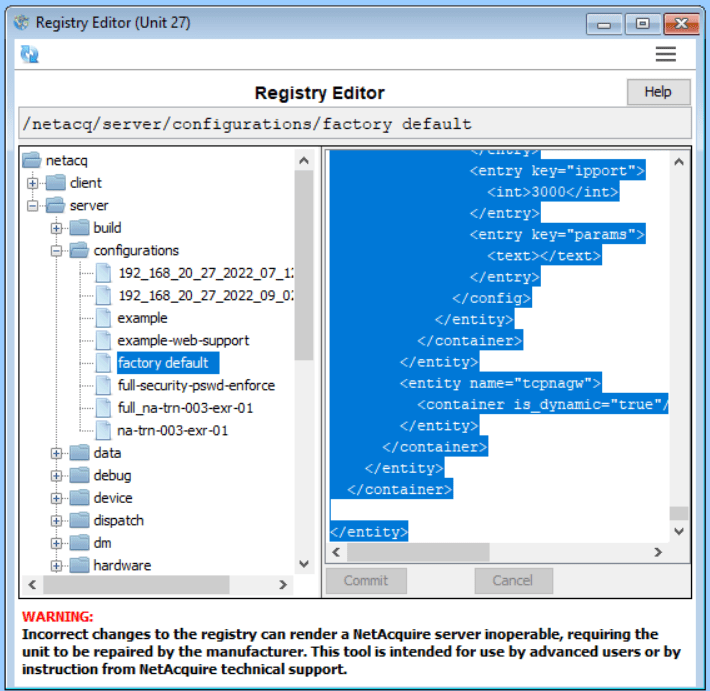Image resolution: width=710 pixels, height=691 pixels.
Task: Click the client folder icon
Action: [x=56, y=183]
